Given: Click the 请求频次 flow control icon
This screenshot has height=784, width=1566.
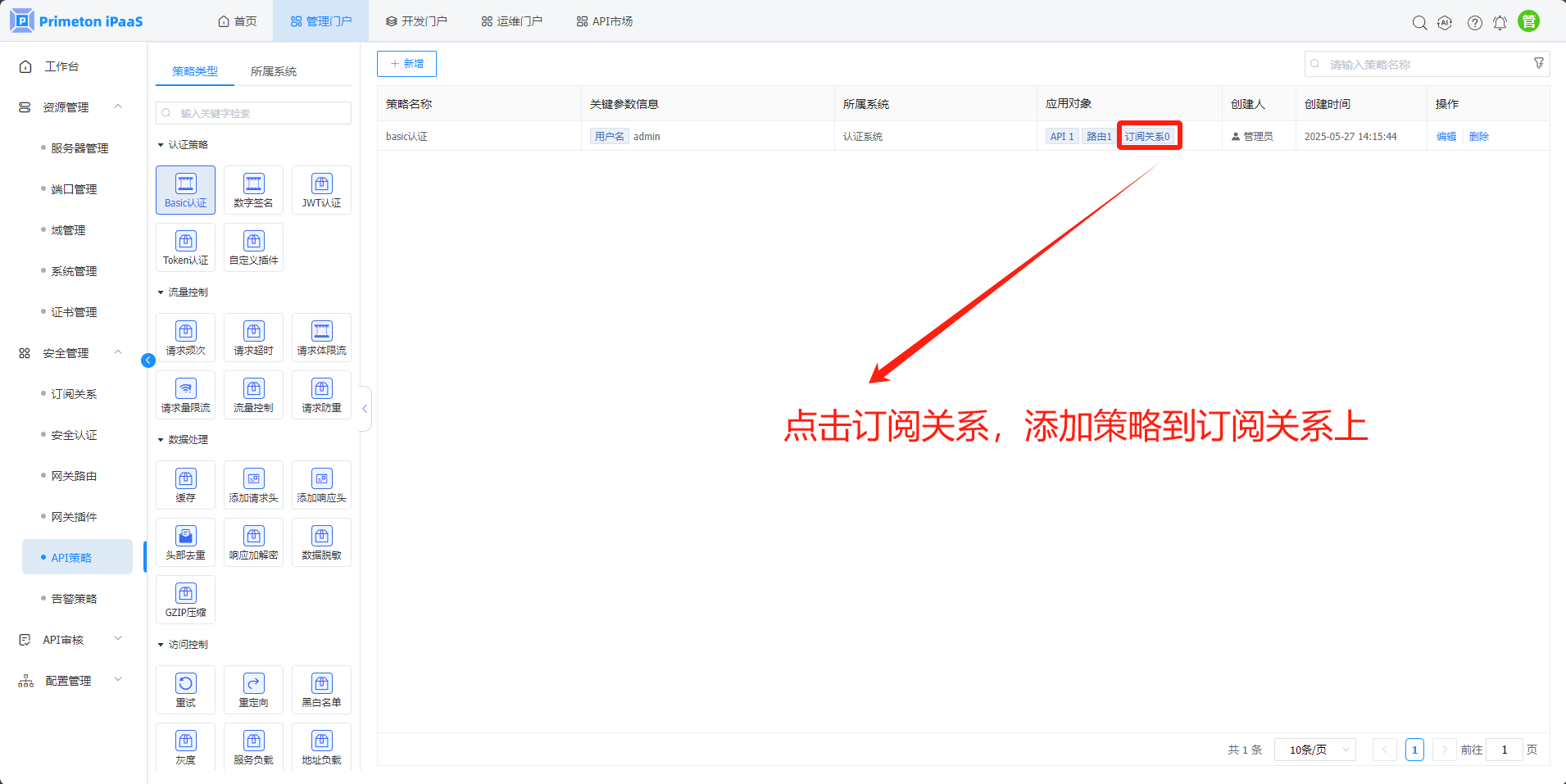Looking at the screenshot, I should click(x=185, y=338).
